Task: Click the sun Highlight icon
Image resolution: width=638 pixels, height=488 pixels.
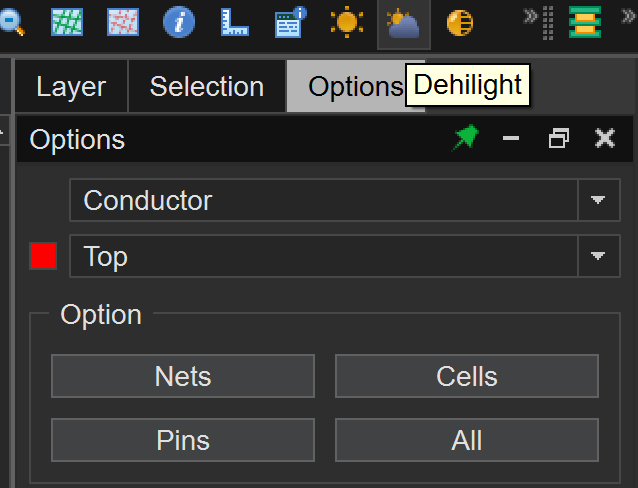Action: pyautogui.click(x=347, y=22)
